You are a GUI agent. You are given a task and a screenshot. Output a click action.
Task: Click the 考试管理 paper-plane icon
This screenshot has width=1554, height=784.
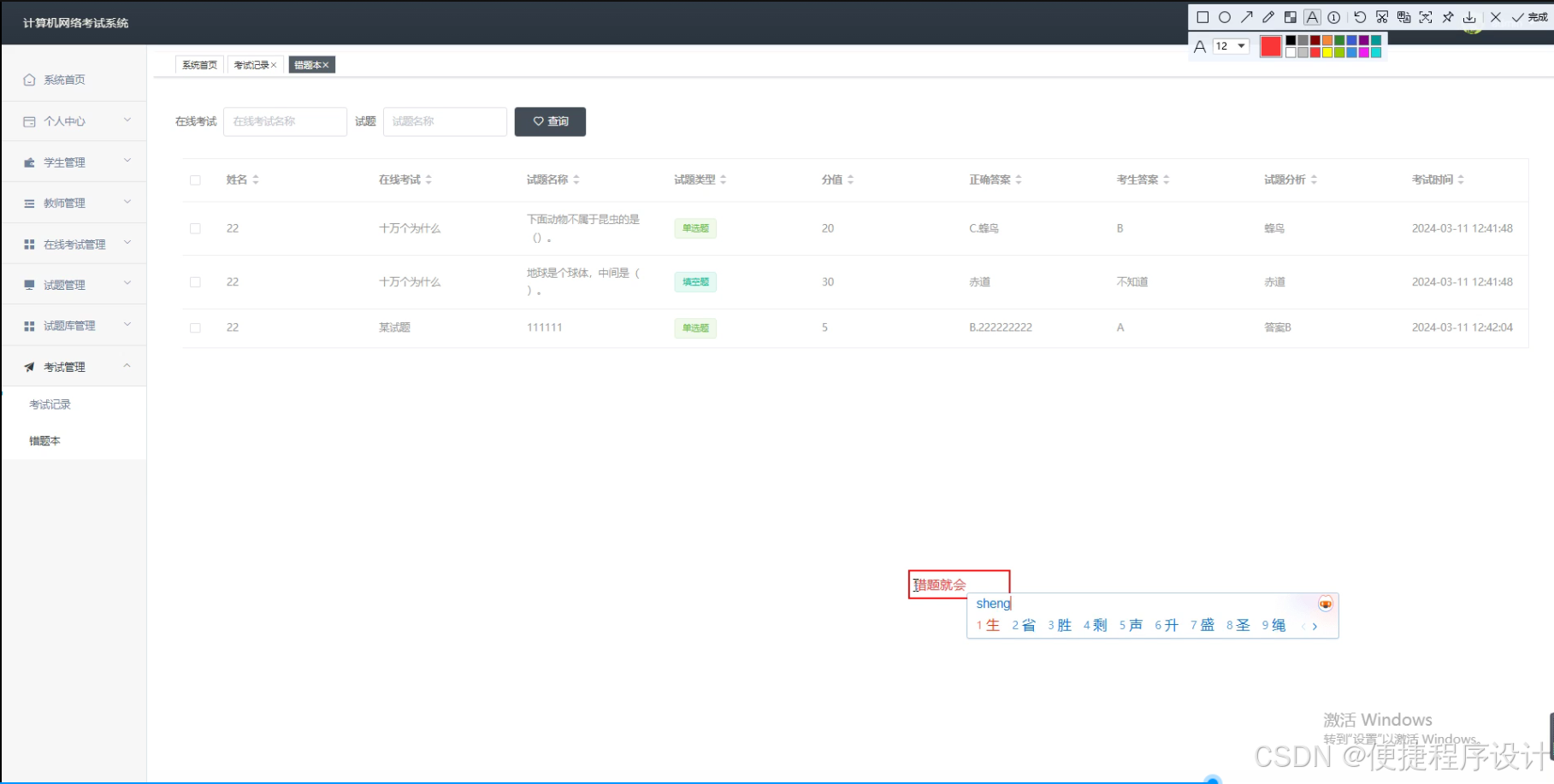pyautogui.click(x=29, y=367)
